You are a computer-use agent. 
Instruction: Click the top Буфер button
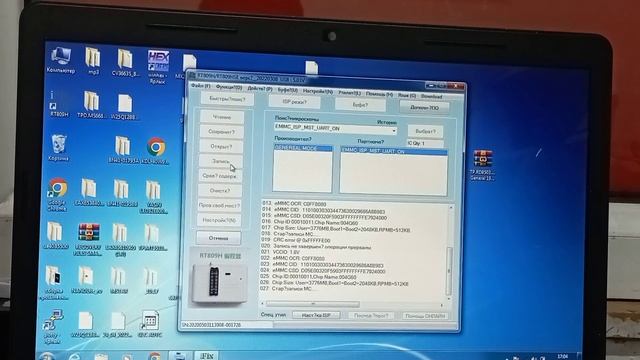click(x=360, y=104)
